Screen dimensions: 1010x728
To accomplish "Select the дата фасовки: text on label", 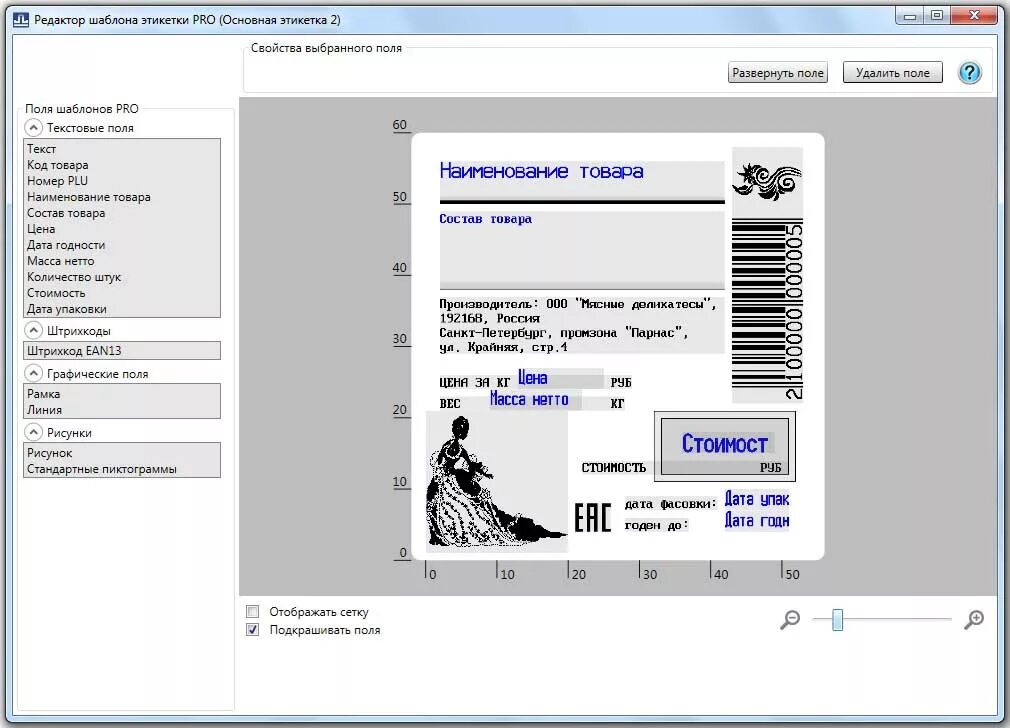I will pos(671,504).
